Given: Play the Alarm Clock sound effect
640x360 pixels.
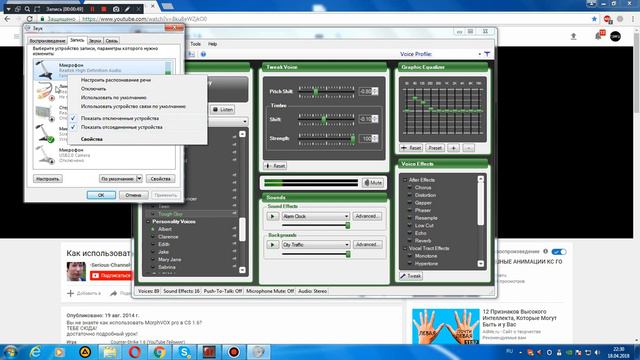Looking at the screenshot, I should pos(273,216).
